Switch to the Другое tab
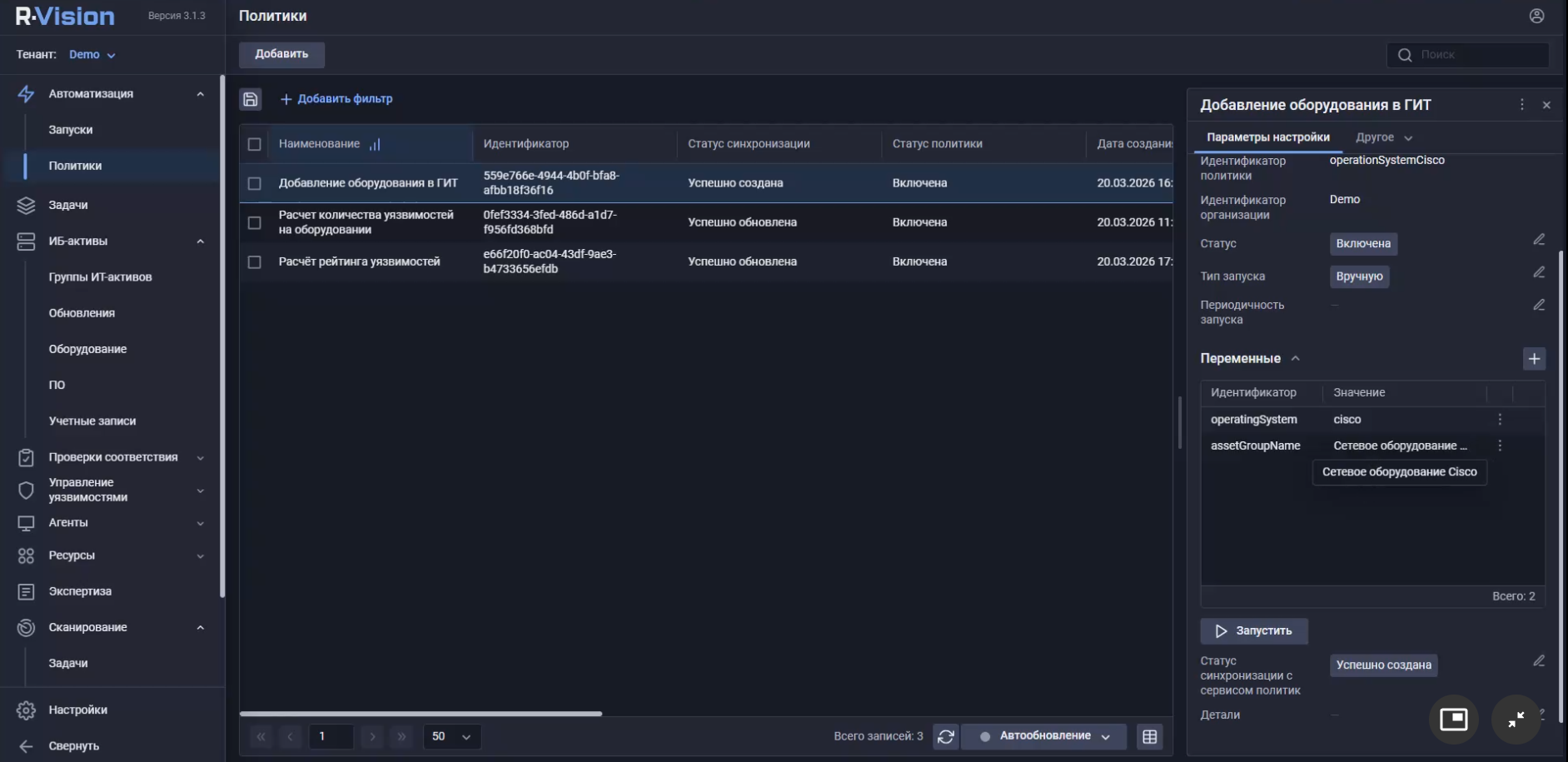 pyautogui.click(x=1382, y=137)
